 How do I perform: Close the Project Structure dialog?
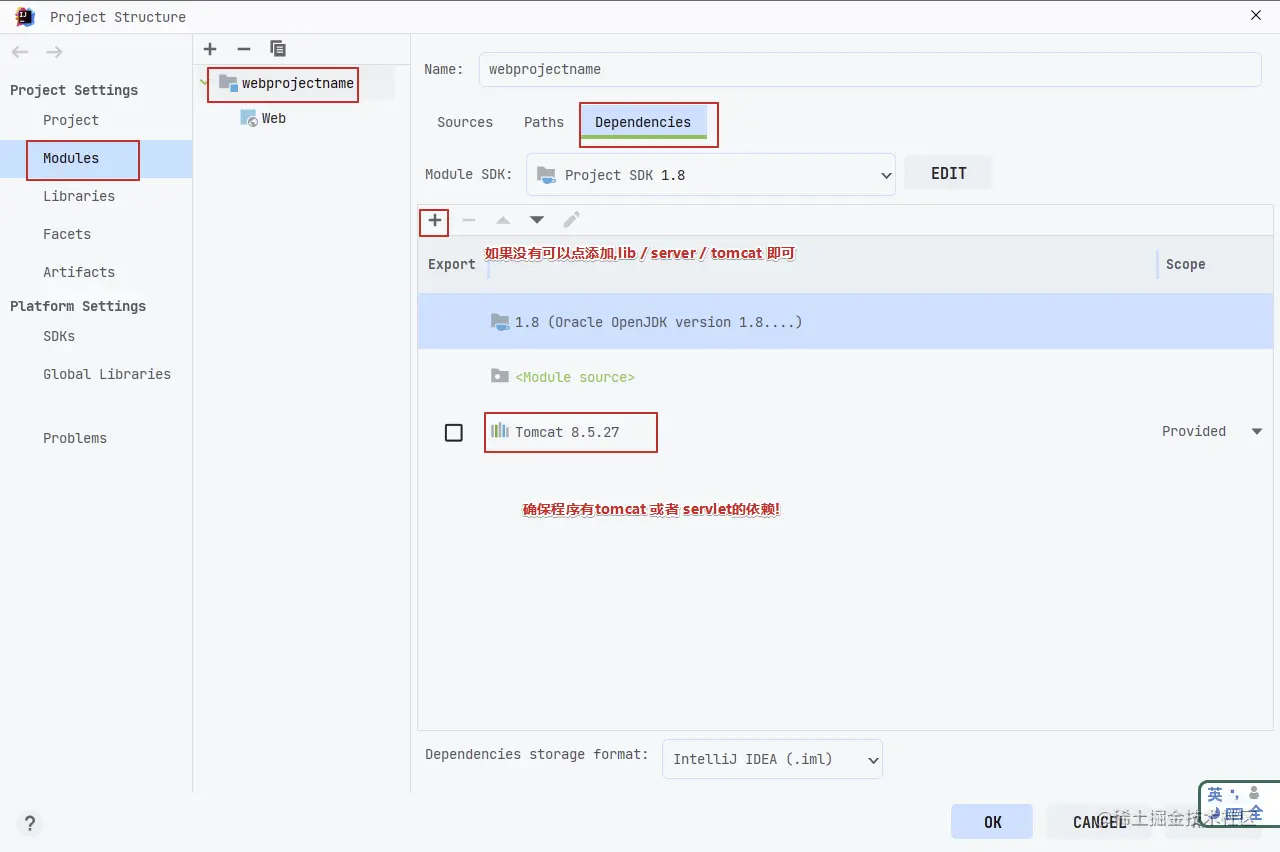click(x=1256, y=15)
